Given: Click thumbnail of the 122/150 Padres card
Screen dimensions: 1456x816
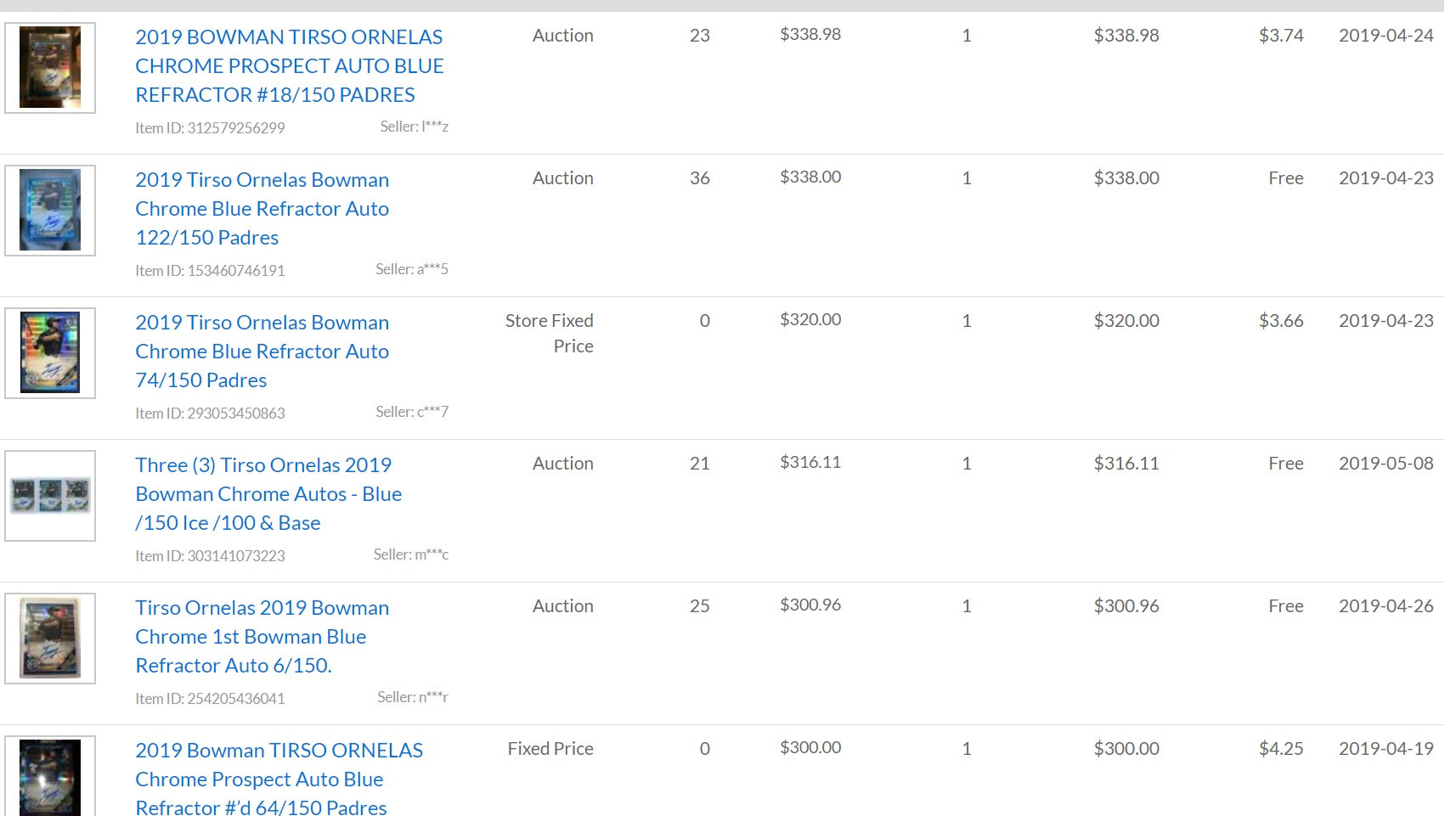Looking at the screenshot, I should point(50,210).
